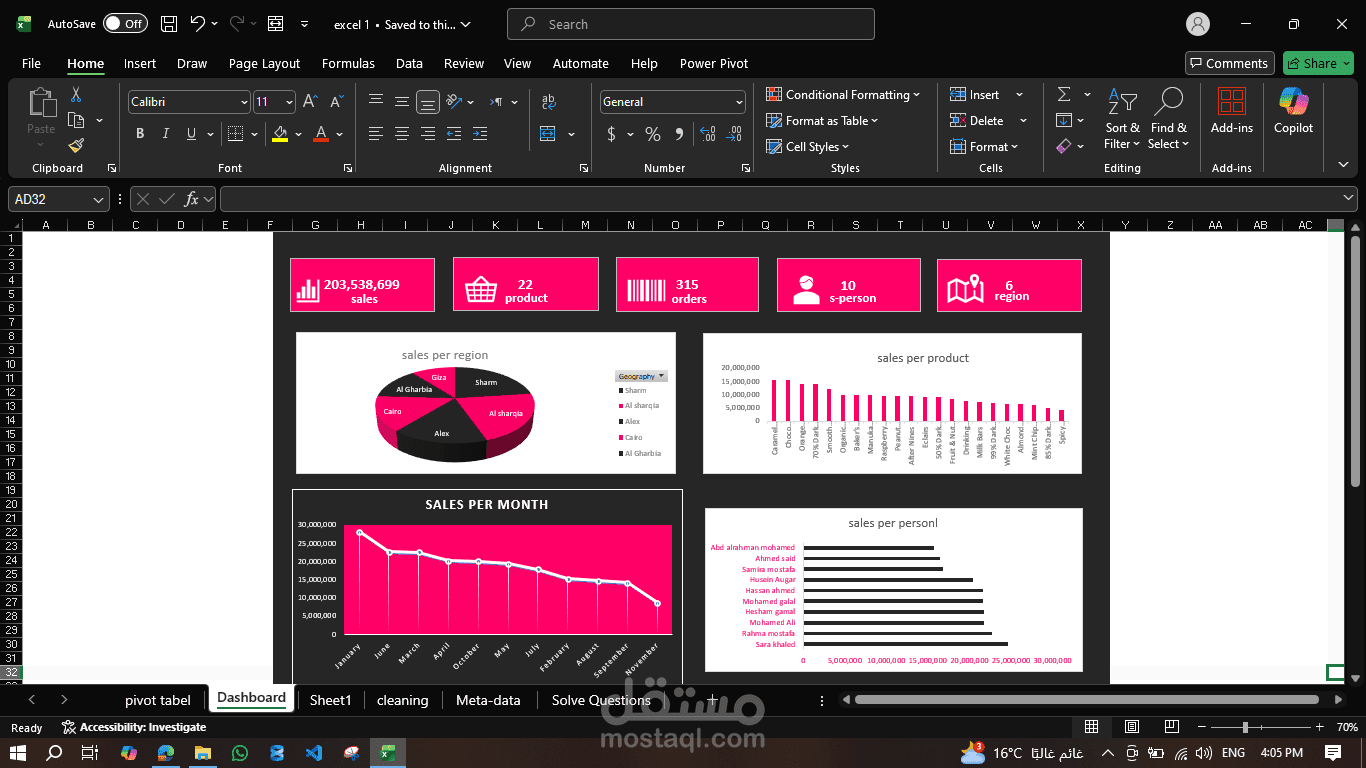Click the Increase Indent icon
This screenshot has height=768, width=1366.
480,134
